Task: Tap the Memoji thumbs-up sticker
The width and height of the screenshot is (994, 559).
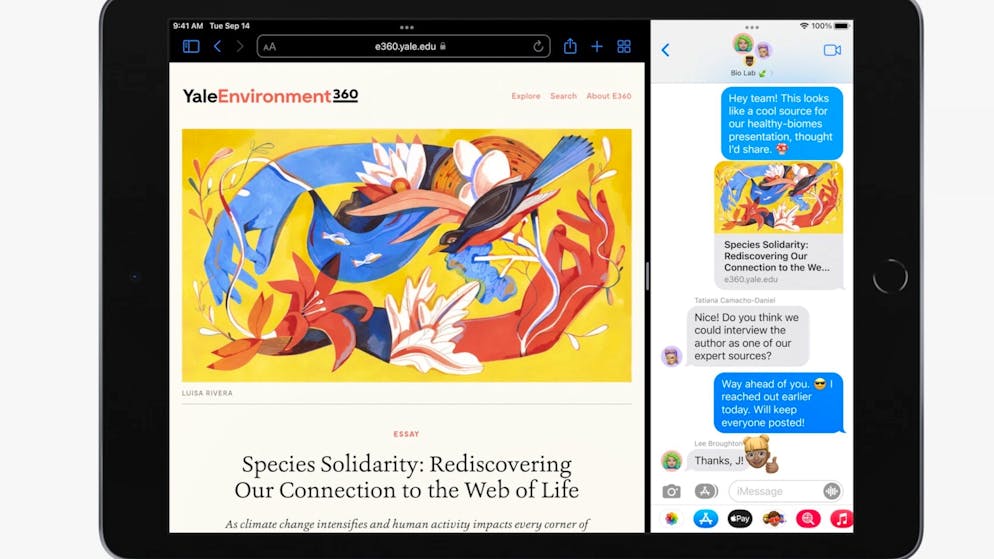Action: tap(761, 454)
